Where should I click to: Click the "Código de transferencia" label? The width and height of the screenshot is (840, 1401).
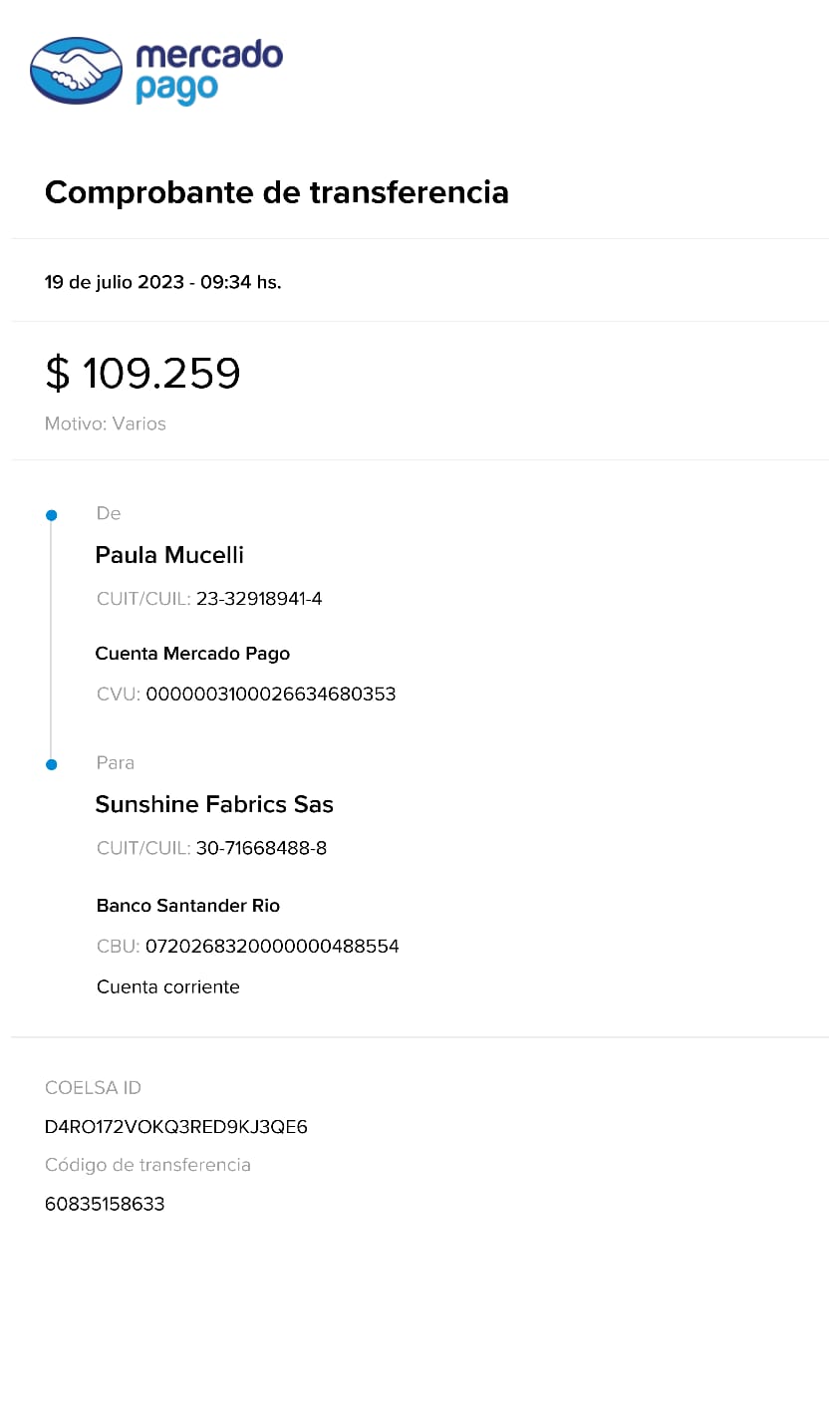147,1165
